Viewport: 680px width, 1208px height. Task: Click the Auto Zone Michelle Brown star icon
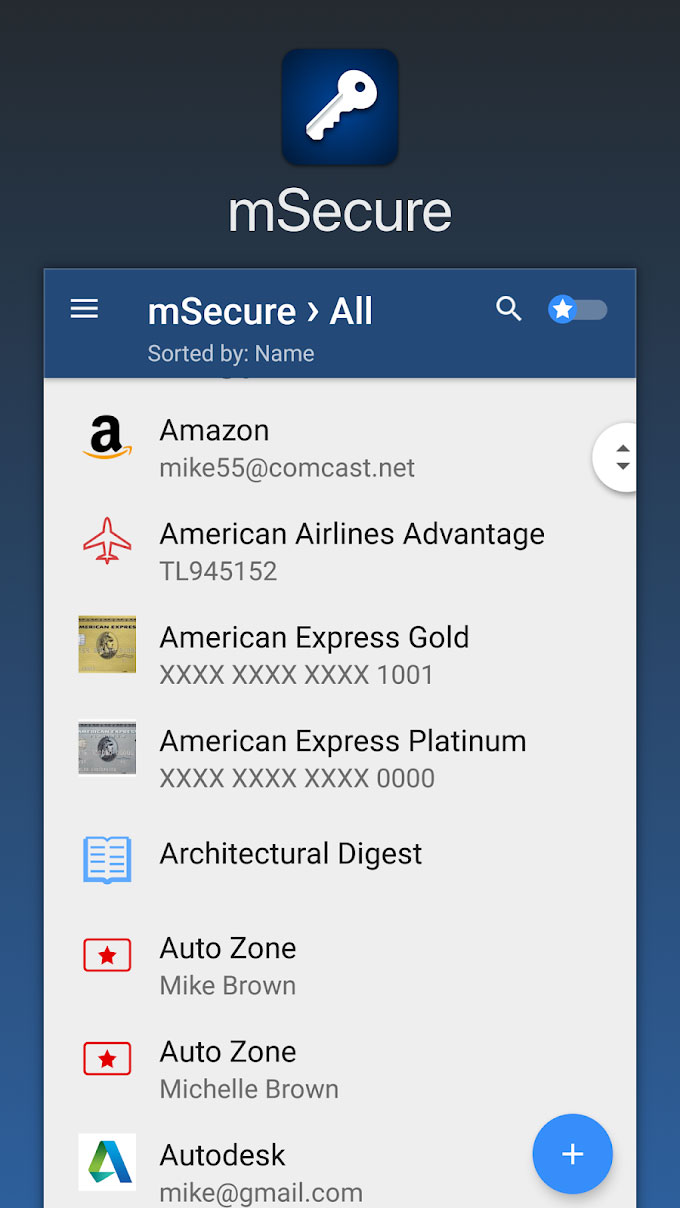pyautogui.click(x=107, y=1059)
